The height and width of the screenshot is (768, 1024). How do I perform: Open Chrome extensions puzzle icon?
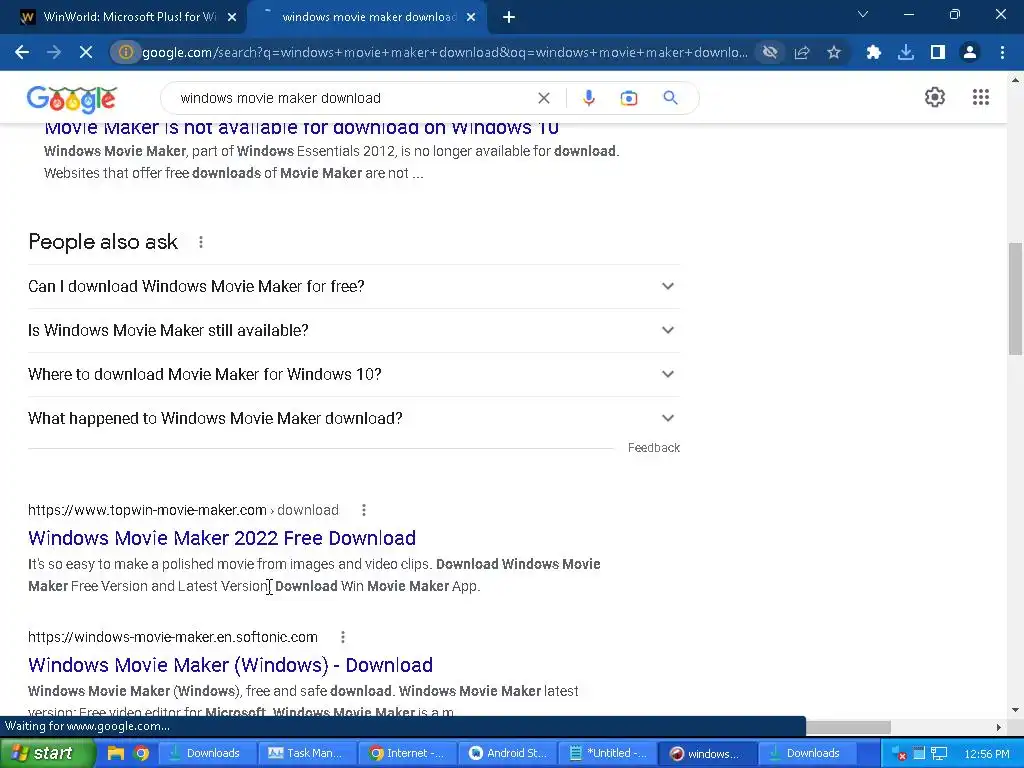coord(873,52)
